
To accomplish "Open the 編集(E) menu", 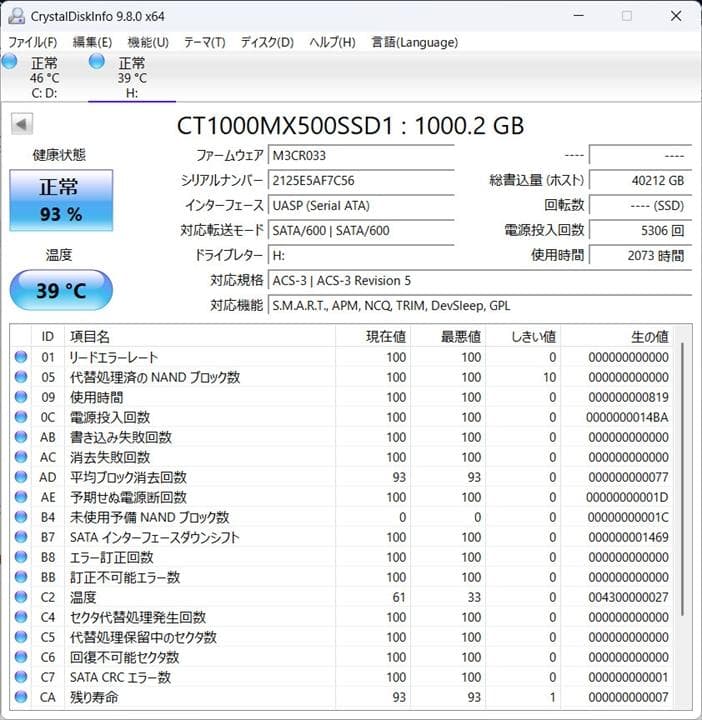I will (92, 42).
